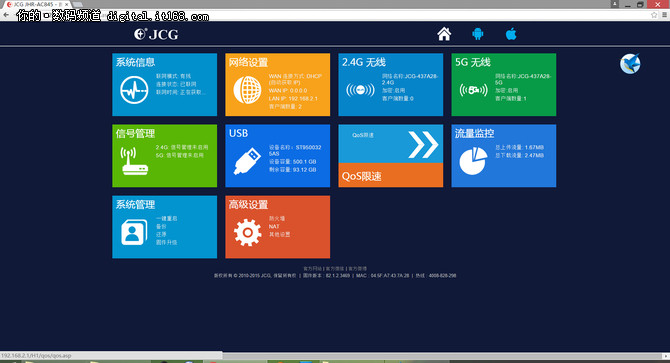The height and width of the screenshot is (363, 670).
Task: Open the browser menu icon
Action: pos(664,15)
